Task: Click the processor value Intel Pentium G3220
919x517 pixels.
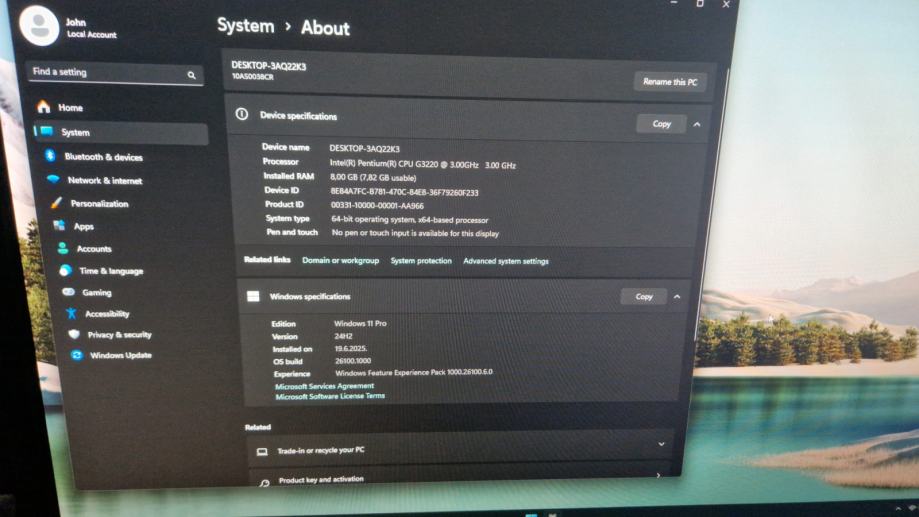Action: (x=423, y=165)
